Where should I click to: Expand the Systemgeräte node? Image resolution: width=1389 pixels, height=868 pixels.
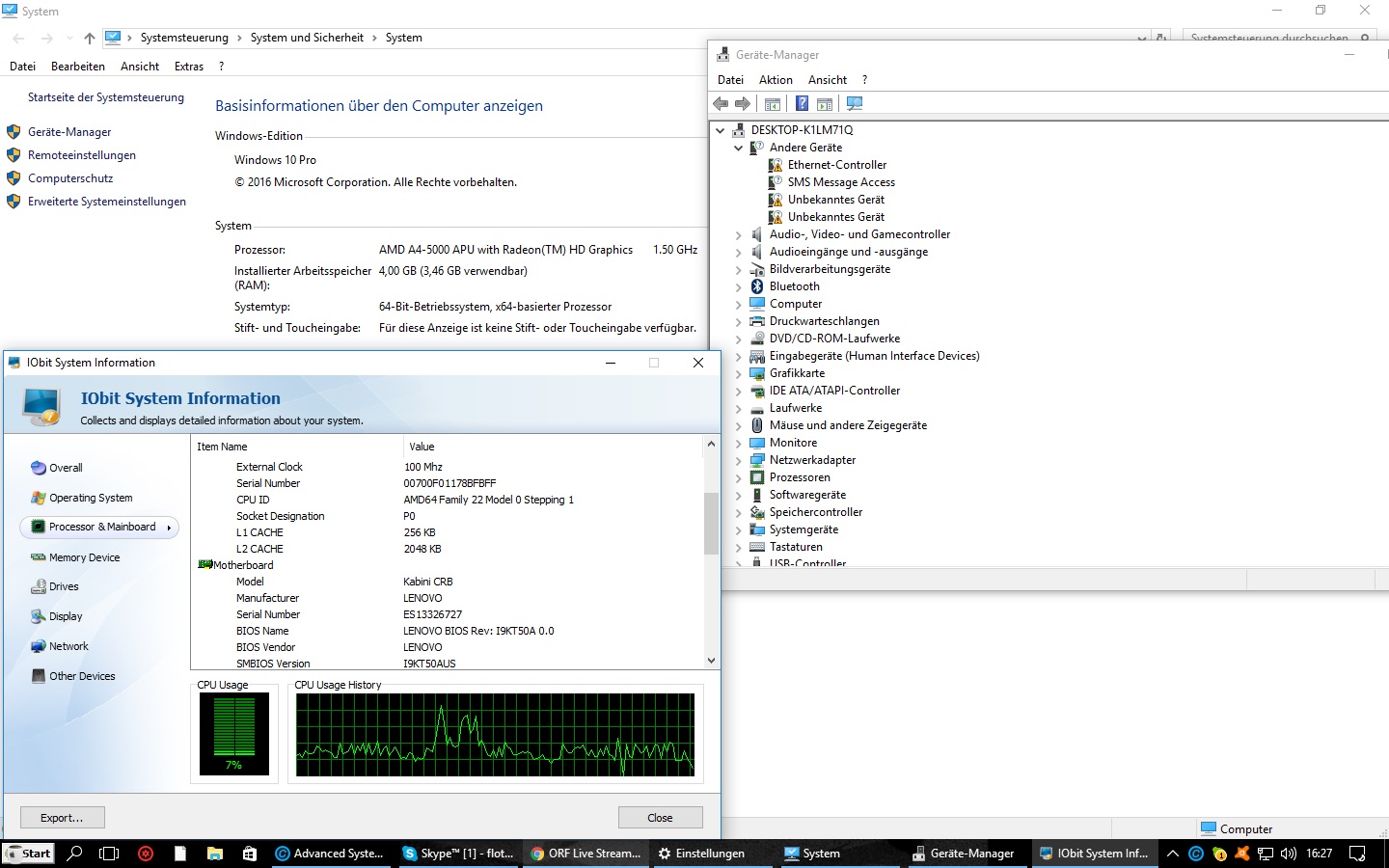pos(739,529)
